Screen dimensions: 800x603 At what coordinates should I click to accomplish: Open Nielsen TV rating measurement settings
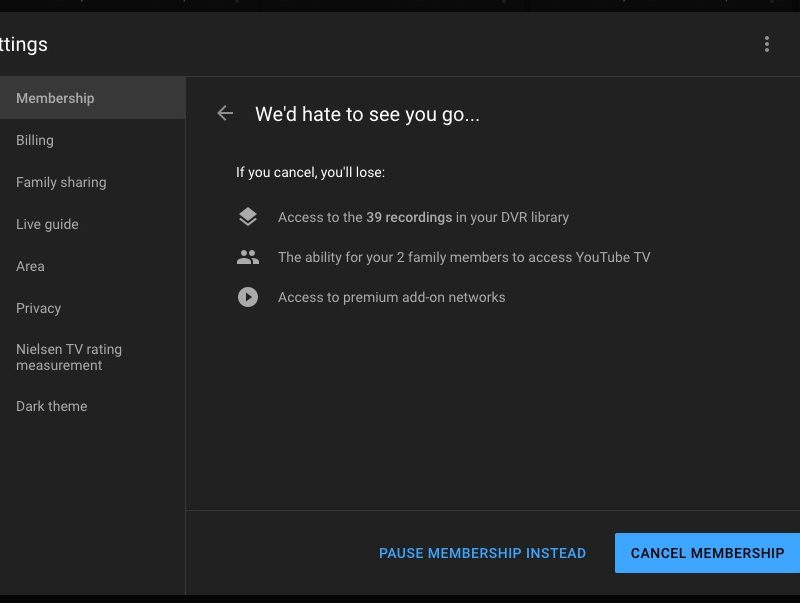pos(69,357)
